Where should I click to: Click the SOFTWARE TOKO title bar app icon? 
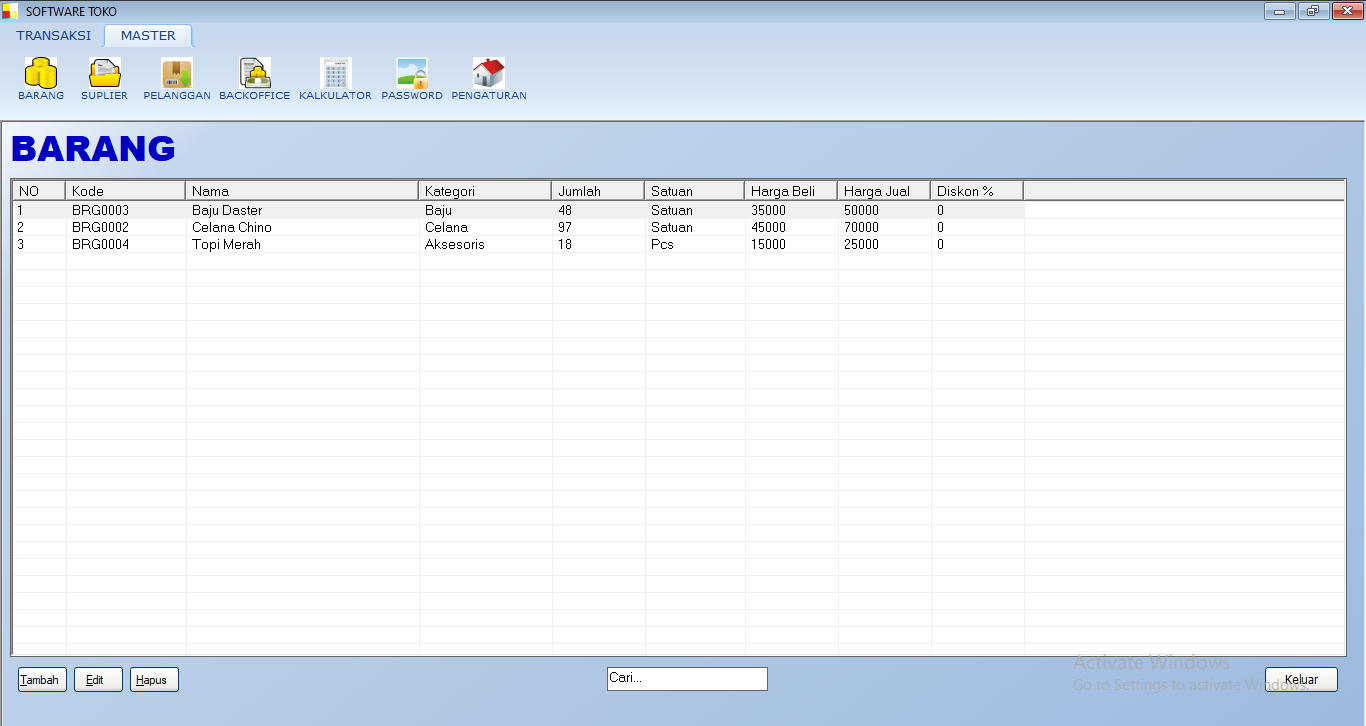[10, 11]
